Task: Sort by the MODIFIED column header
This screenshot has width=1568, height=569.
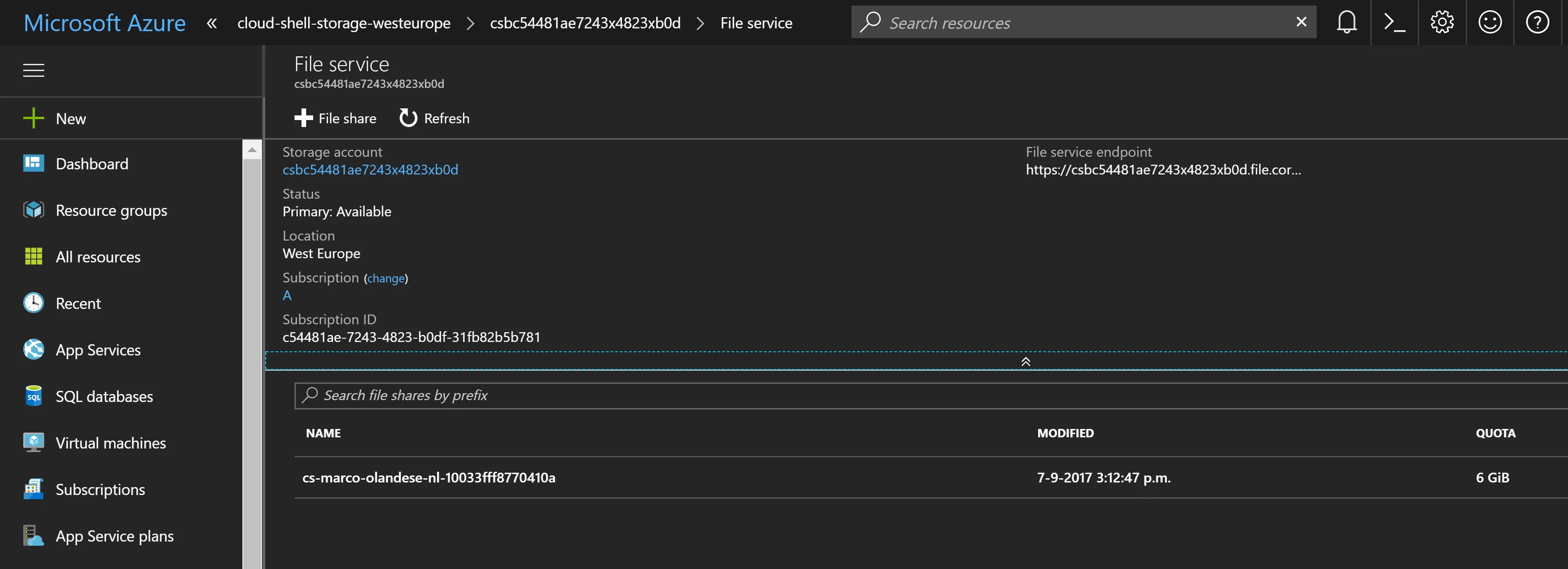Action: click(x=1065, y=433)
